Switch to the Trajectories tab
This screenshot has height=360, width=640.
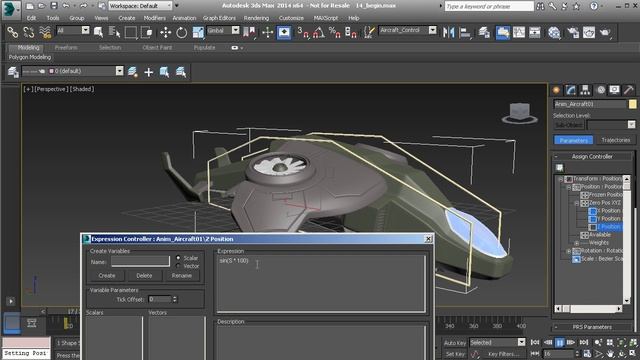click(x=615, y=140)
